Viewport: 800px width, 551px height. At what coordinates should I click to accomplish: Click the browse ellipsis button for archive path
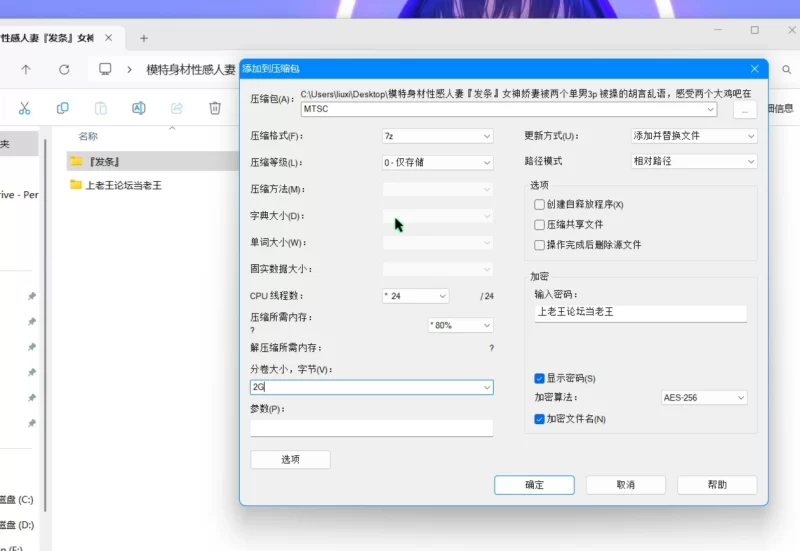(744, 109)
